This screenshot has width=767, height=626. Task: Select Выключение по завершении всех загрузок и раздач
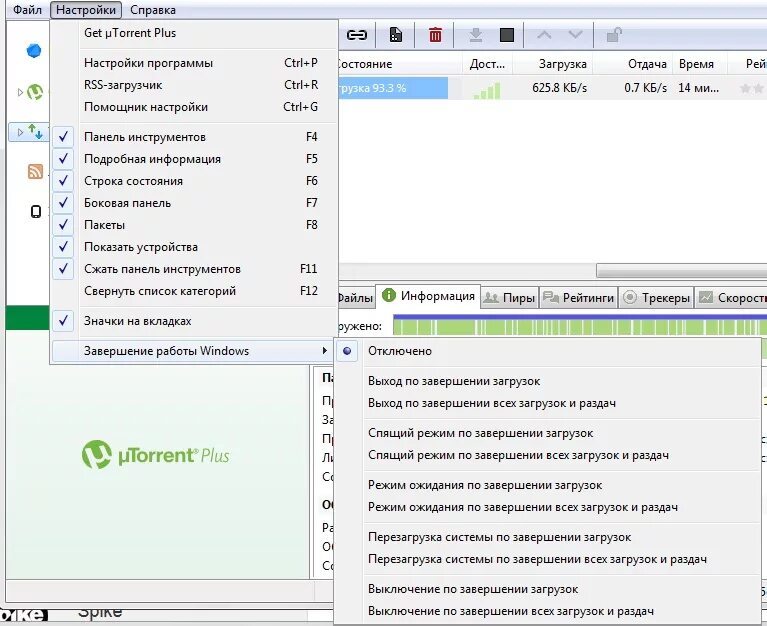pos(548,611)
